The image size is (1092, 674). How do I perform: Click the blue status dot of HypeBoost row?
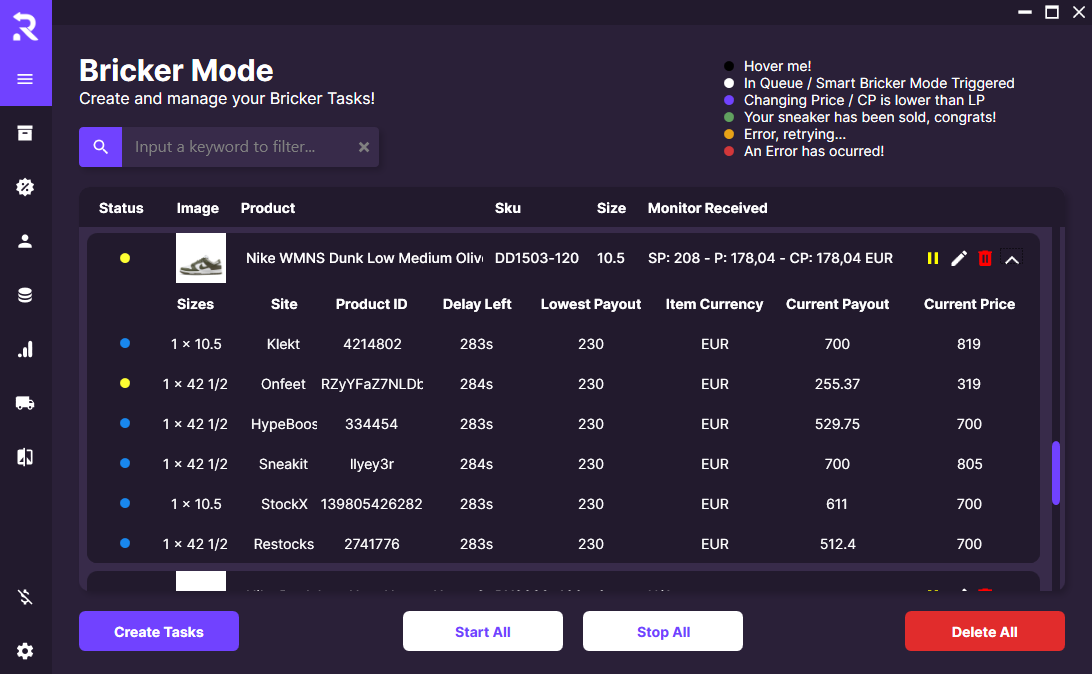(125, 423)
